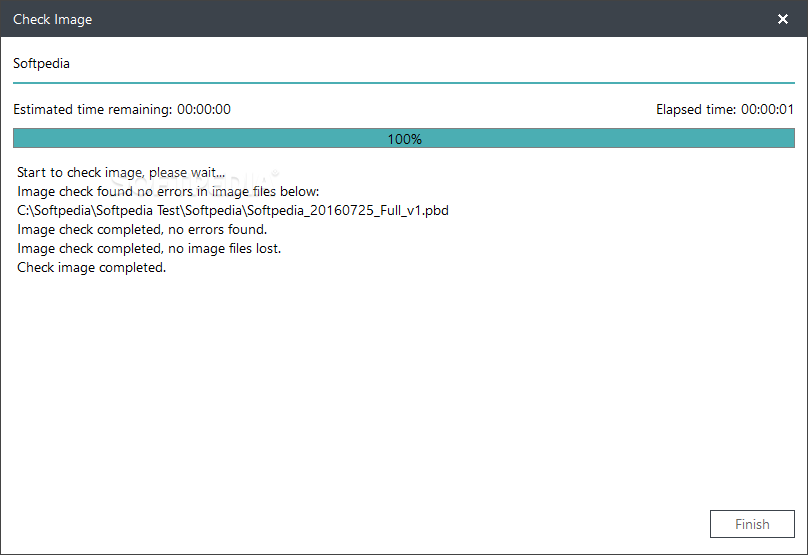Click the Elapsed time 00:00:01 label
This screenshot has height=555, width=808.
tap(725, 109)
